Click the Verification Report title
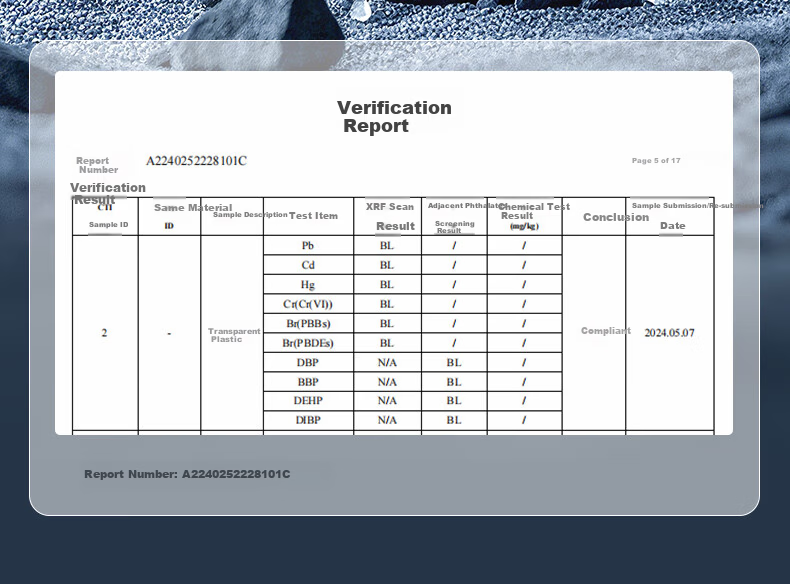Viewport: 790px width, 584px height. click(394, 116)
